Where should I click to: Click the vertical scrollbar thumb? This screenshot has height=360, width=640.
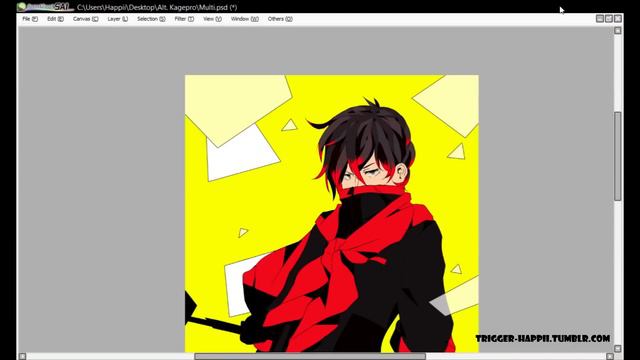point(618,156)
